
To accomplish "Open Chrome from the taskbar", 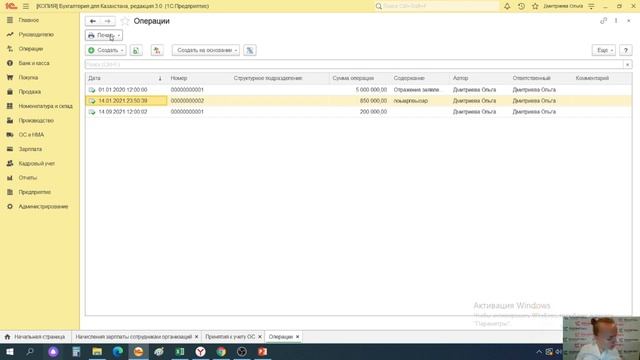I will coord(221,351).
